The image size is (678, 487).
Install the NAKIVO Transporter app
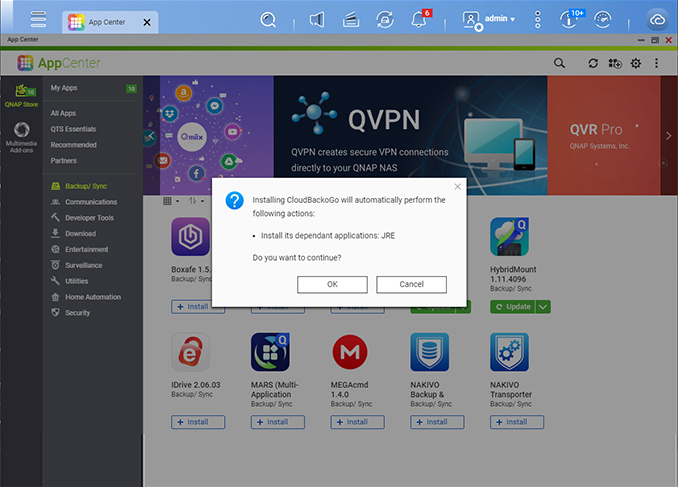[x=517, y=422]
